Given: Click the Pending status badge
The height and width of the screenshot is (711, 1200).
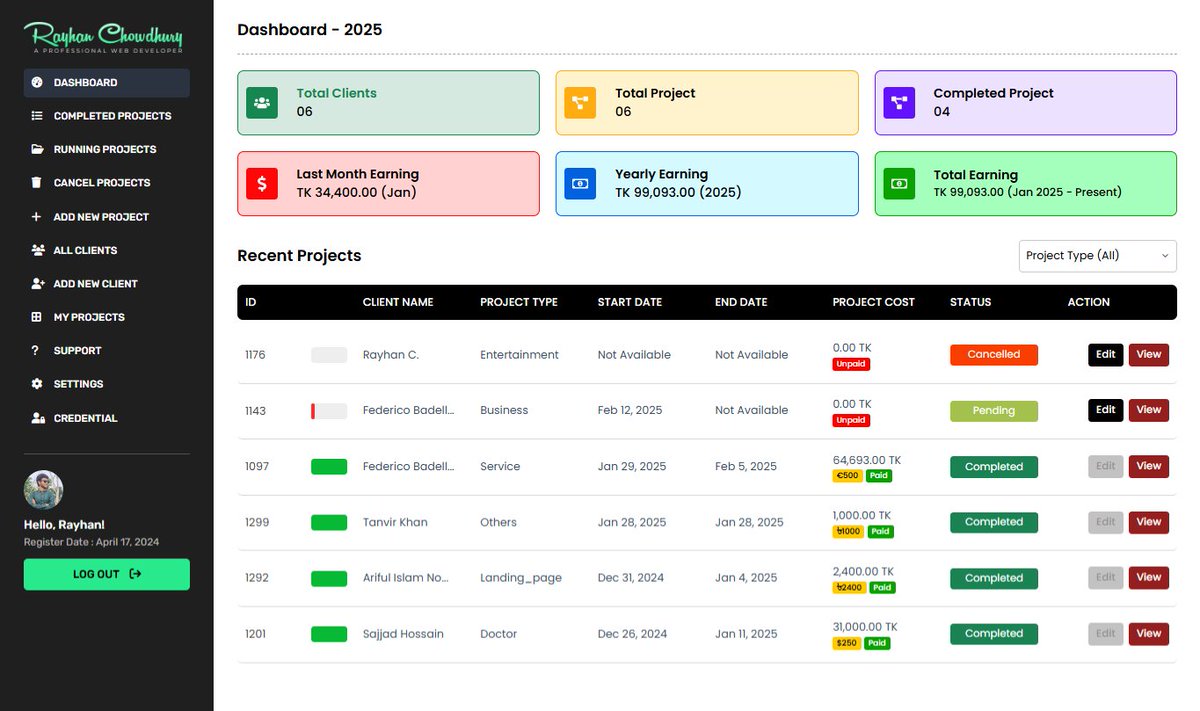Looking at the screenshot, I should click(x=994, y=411).
